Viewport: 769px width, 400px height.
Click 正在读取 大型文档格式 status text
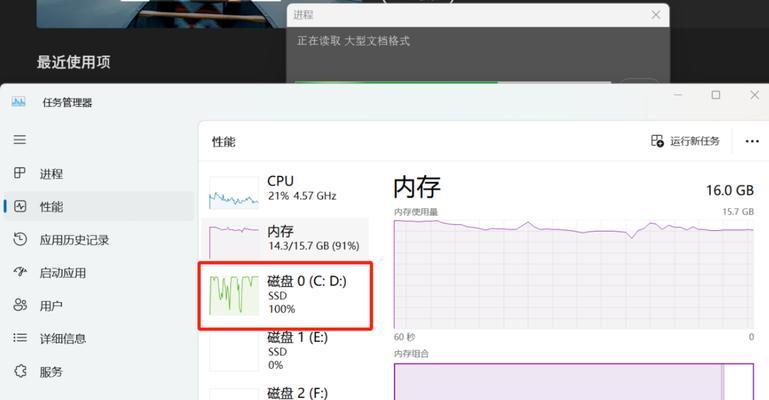(353, 41)
